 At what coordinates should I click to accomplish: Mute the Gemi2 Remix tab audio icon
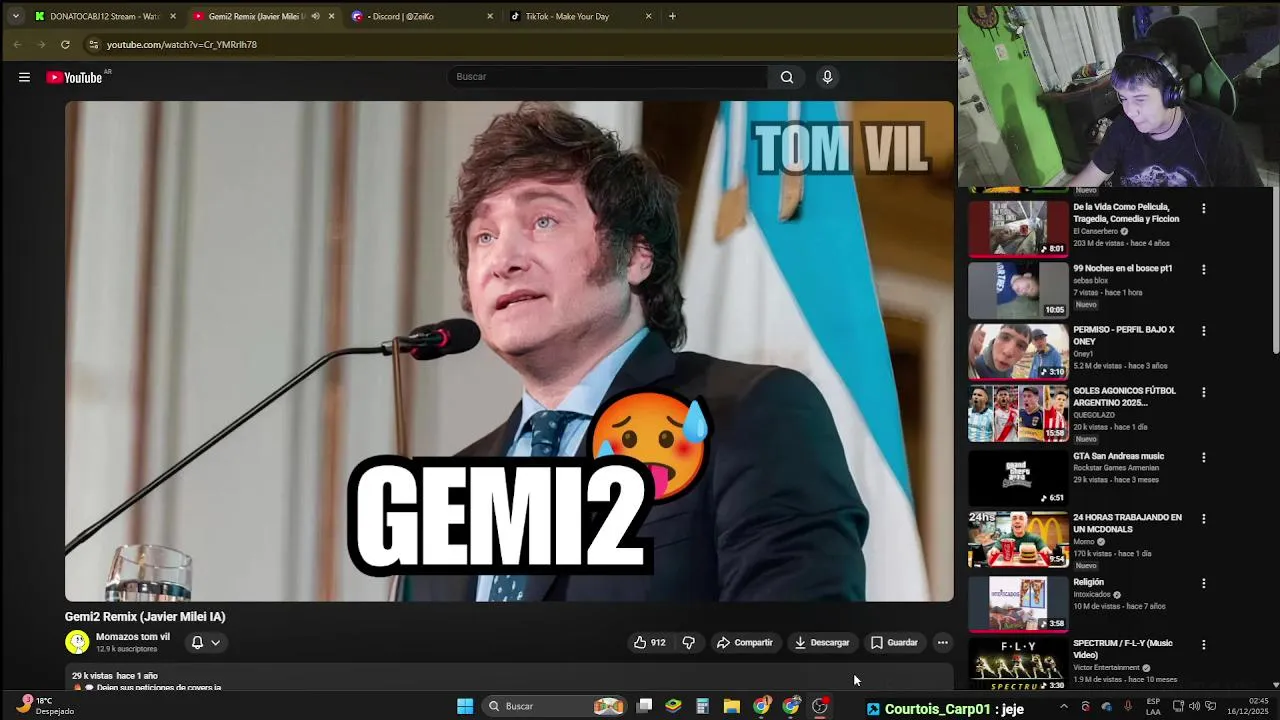point(316,16)
